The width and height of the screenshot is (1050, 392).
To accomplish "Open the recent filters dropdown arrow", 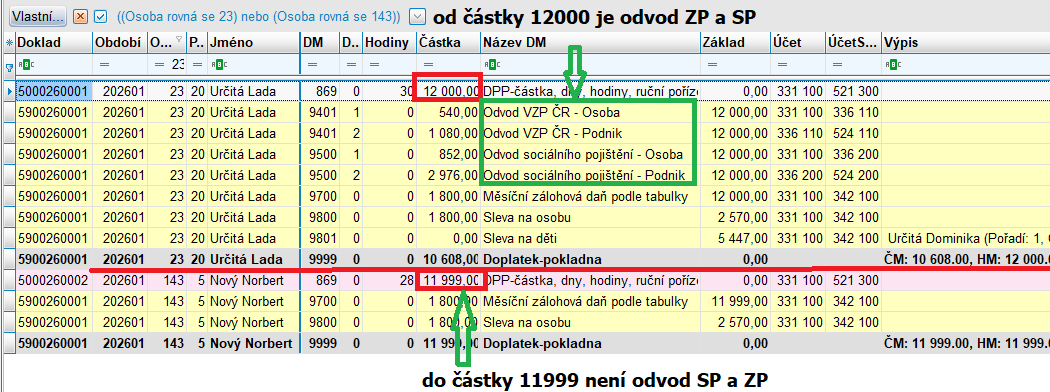I will tap(417, 16).
